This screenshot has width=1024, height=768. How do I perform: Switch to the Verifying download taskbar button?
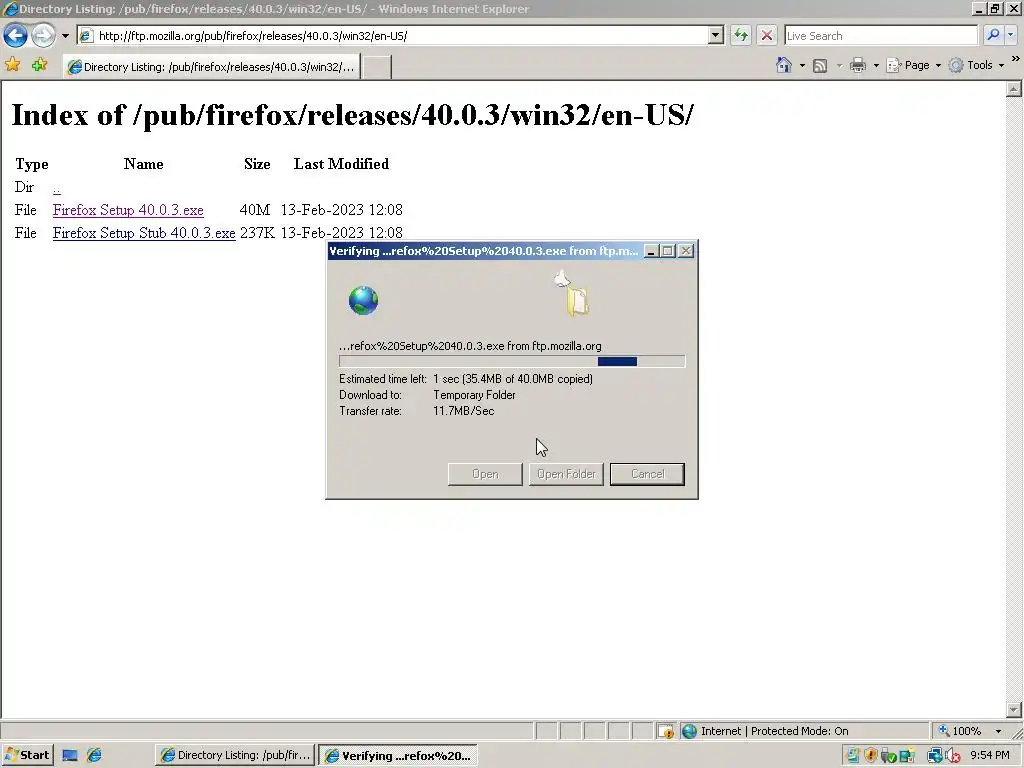[398, 756]
